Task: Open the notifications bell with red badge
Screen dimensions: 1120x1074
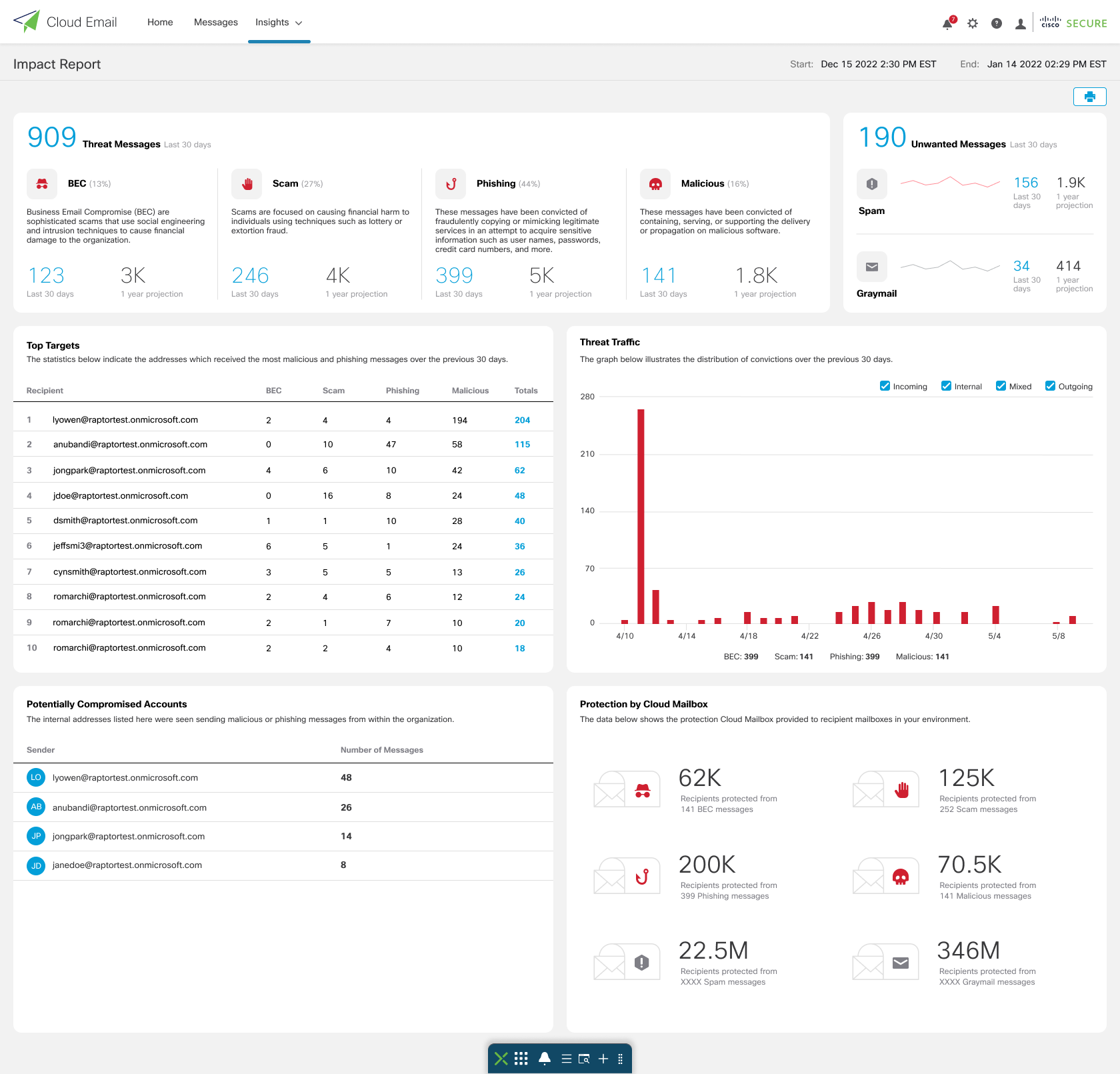Action: pyautogui.click(x=948, y=23)
